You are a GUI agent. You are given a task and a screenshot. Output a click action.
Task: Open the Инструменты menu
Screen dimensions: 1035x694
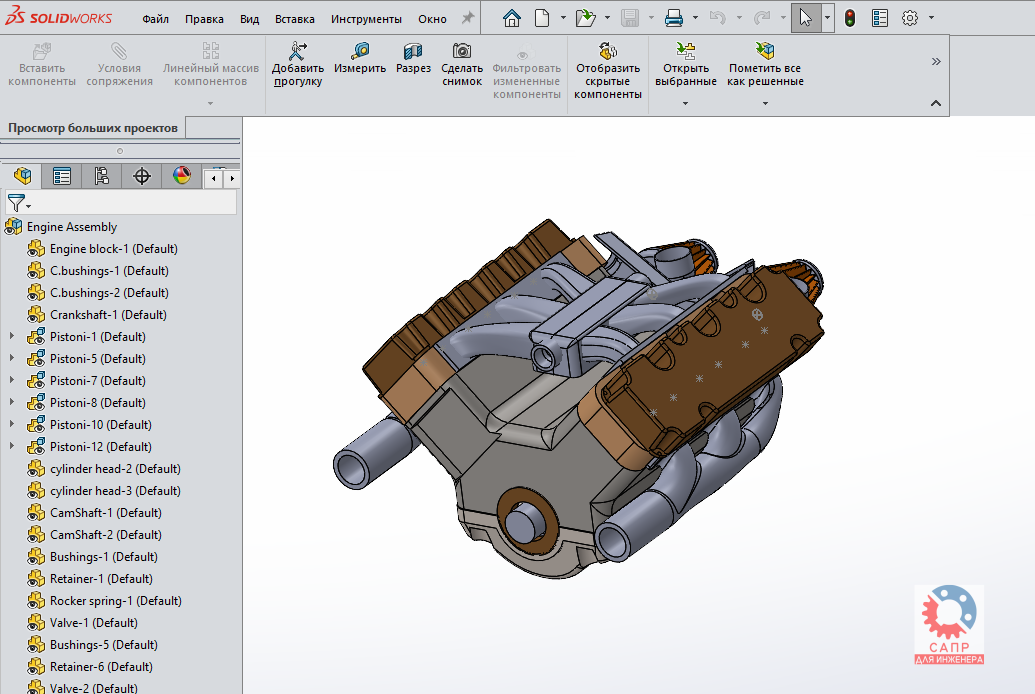click(x=366, y=19)
